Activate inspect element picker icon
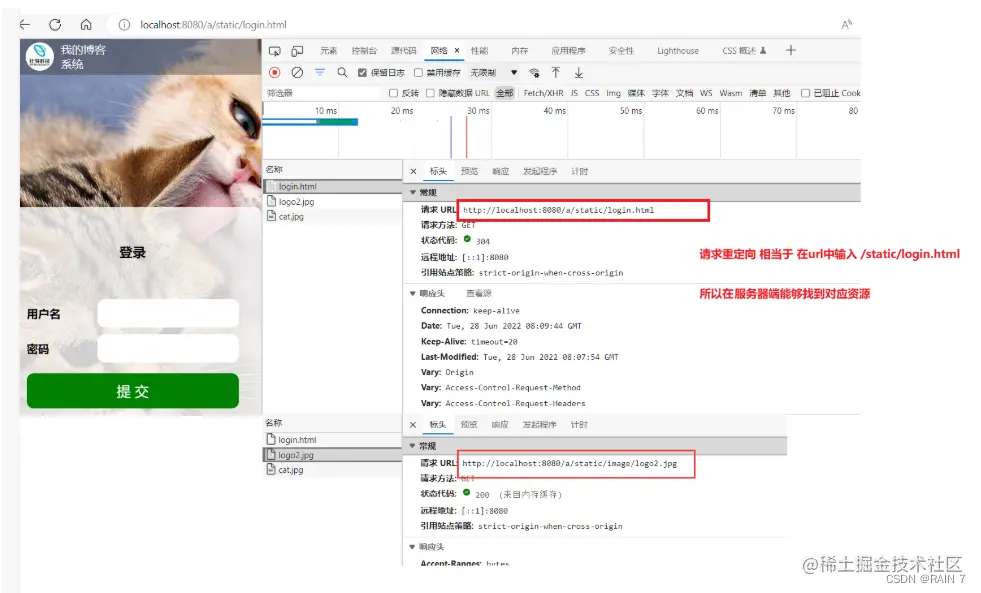The width and height of the screenshot is (981, 593). coord(275,51)
